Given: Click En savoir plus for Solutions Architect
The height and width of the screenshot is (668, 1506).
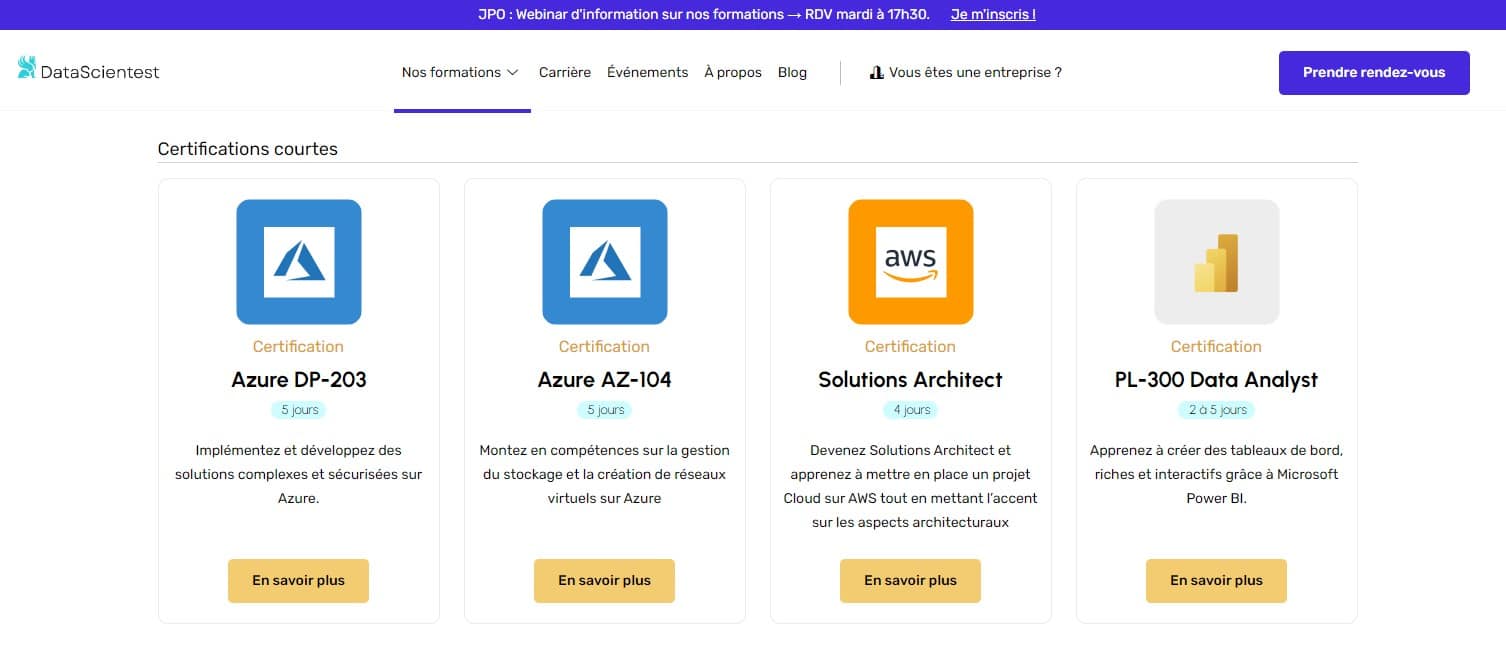Looking at the screenshot, I should click(910, 581).
